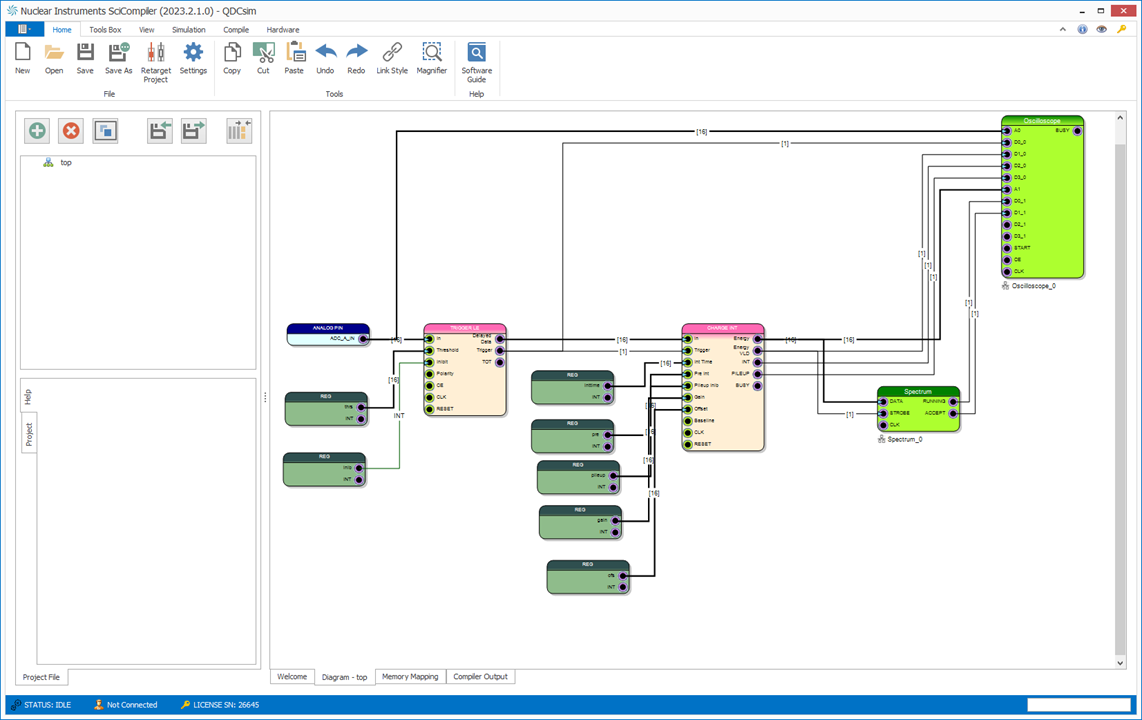This screenshot has height=720, width=1142.
Task: Choose Save As in the ribbon
Action: (x=119, y=58)
